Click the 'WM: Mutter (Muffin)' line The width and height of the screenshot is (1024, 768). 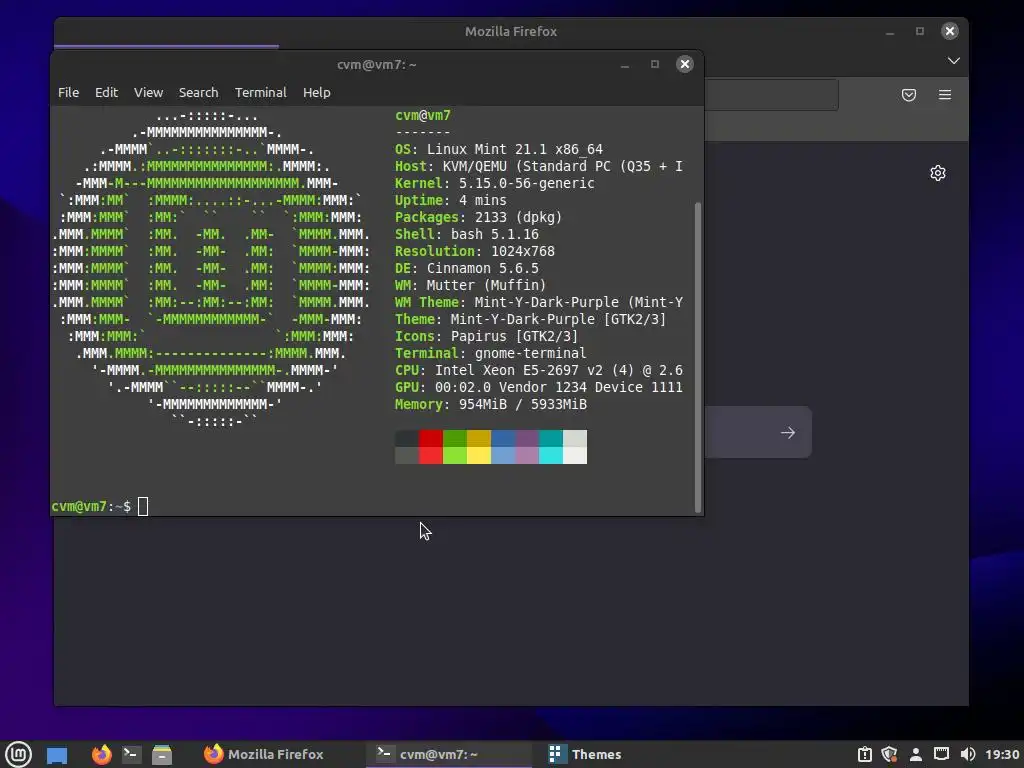tap(470, 285)
